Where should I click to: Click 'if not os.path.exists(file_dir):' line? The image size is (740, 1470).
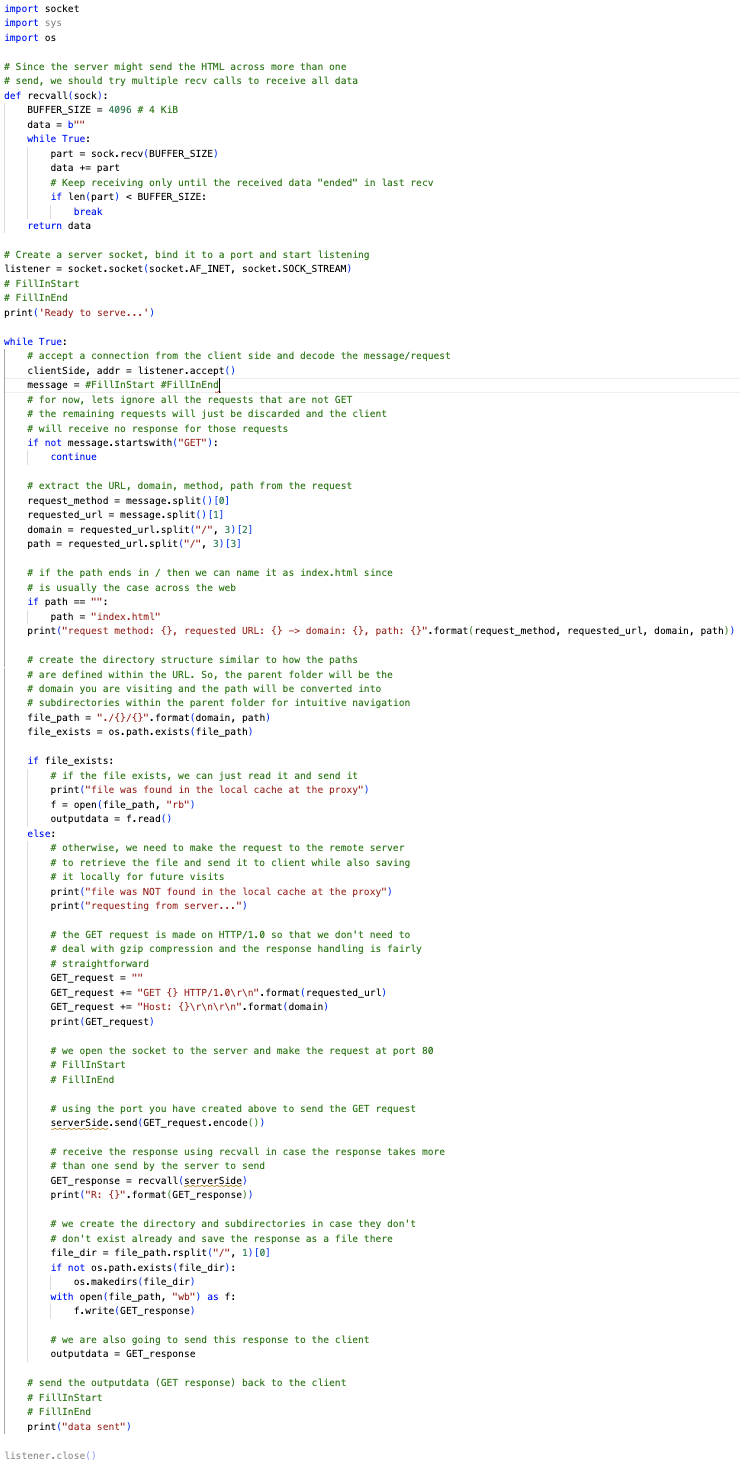tap(143, 1267)
